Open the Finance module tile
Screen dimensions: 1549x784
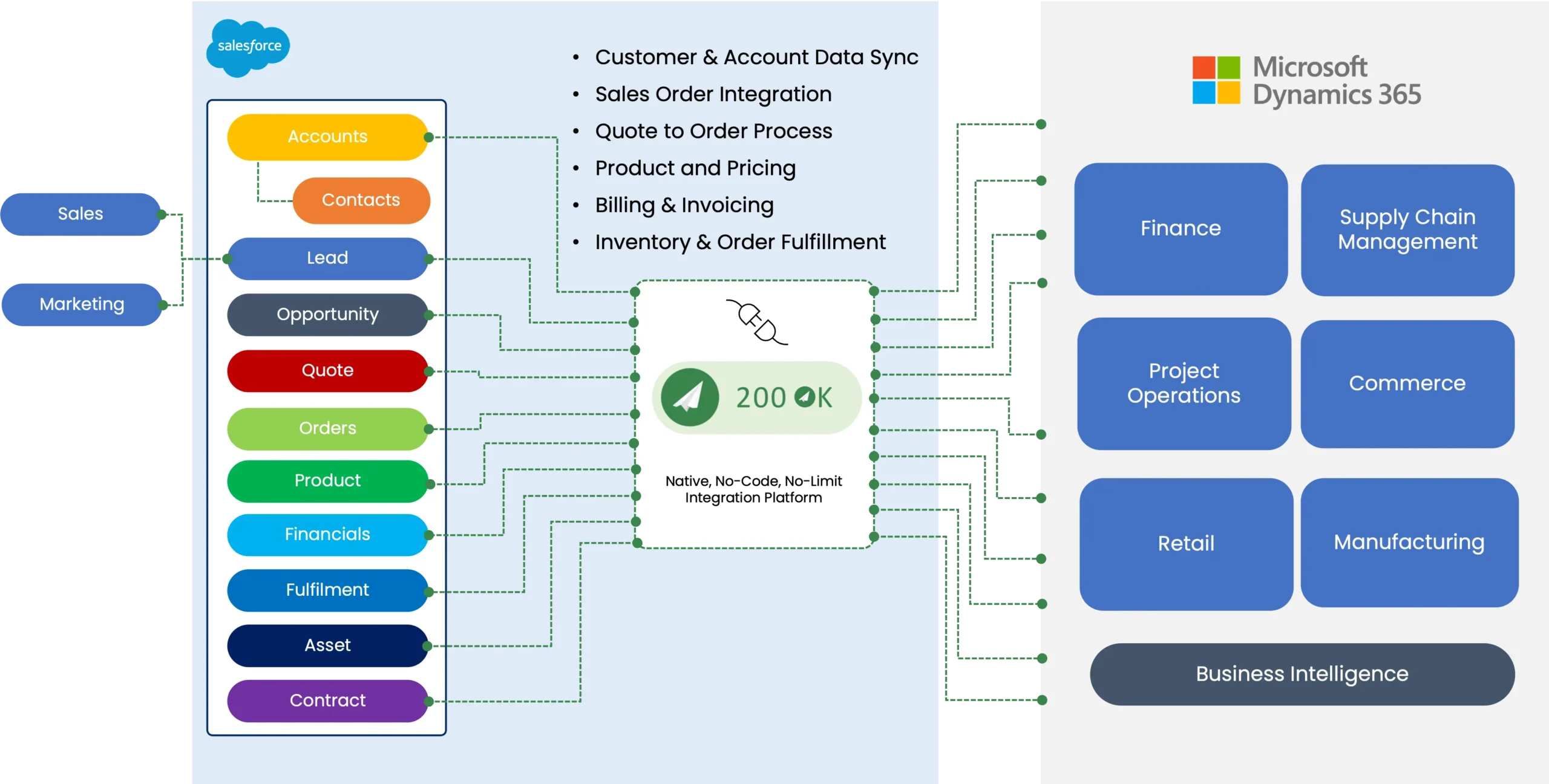[1181, 229]
